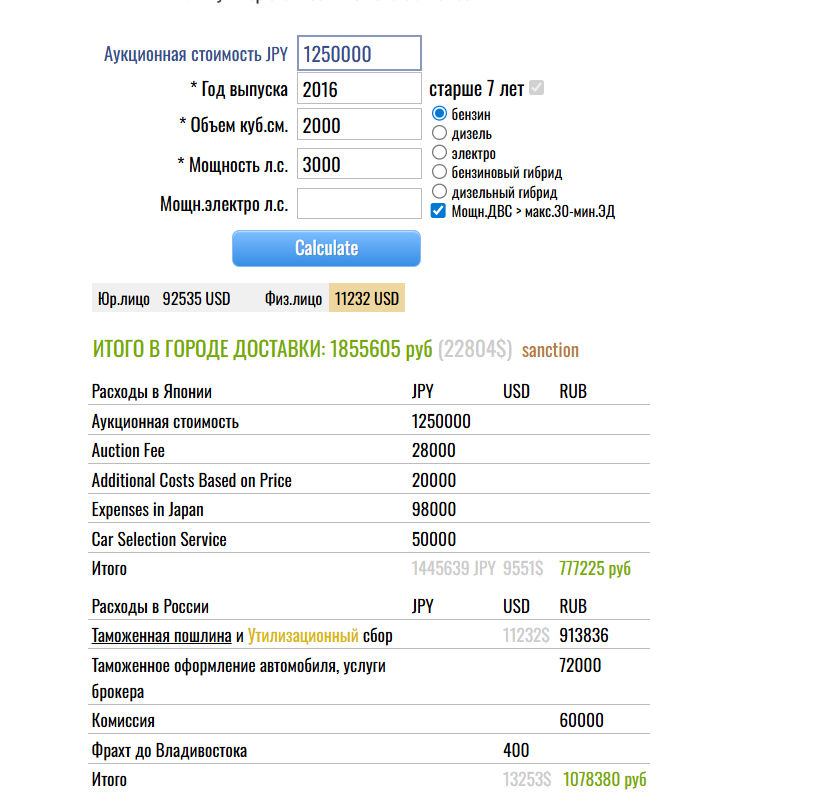Screen dimensions: 814x803
Task: Click the Auction cost JPY input field
Action: pyautogui.click(x=359, y=54)
